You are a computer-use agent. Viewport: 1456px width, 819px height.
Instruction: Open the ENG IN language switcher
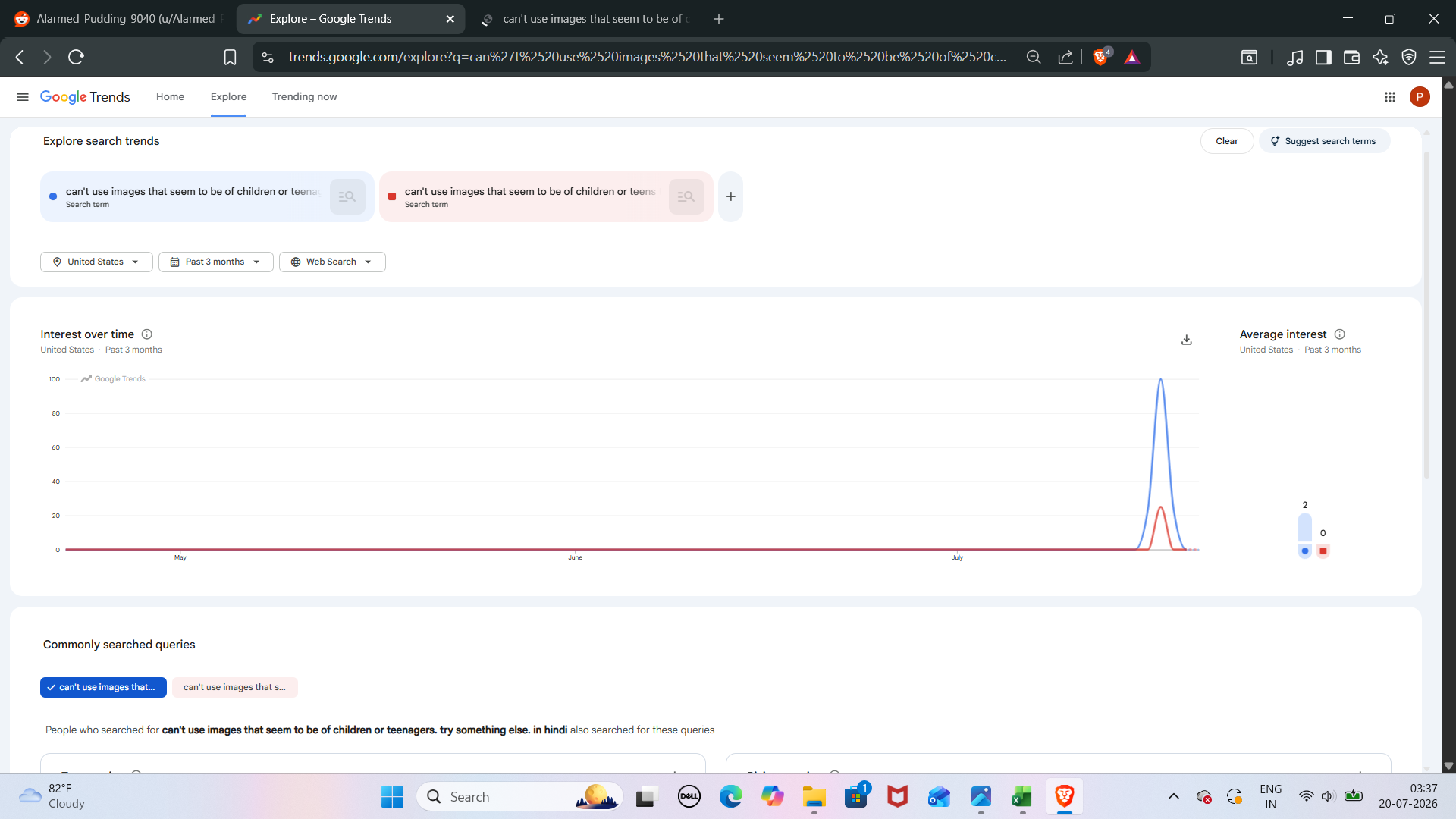coord(1271,796)
